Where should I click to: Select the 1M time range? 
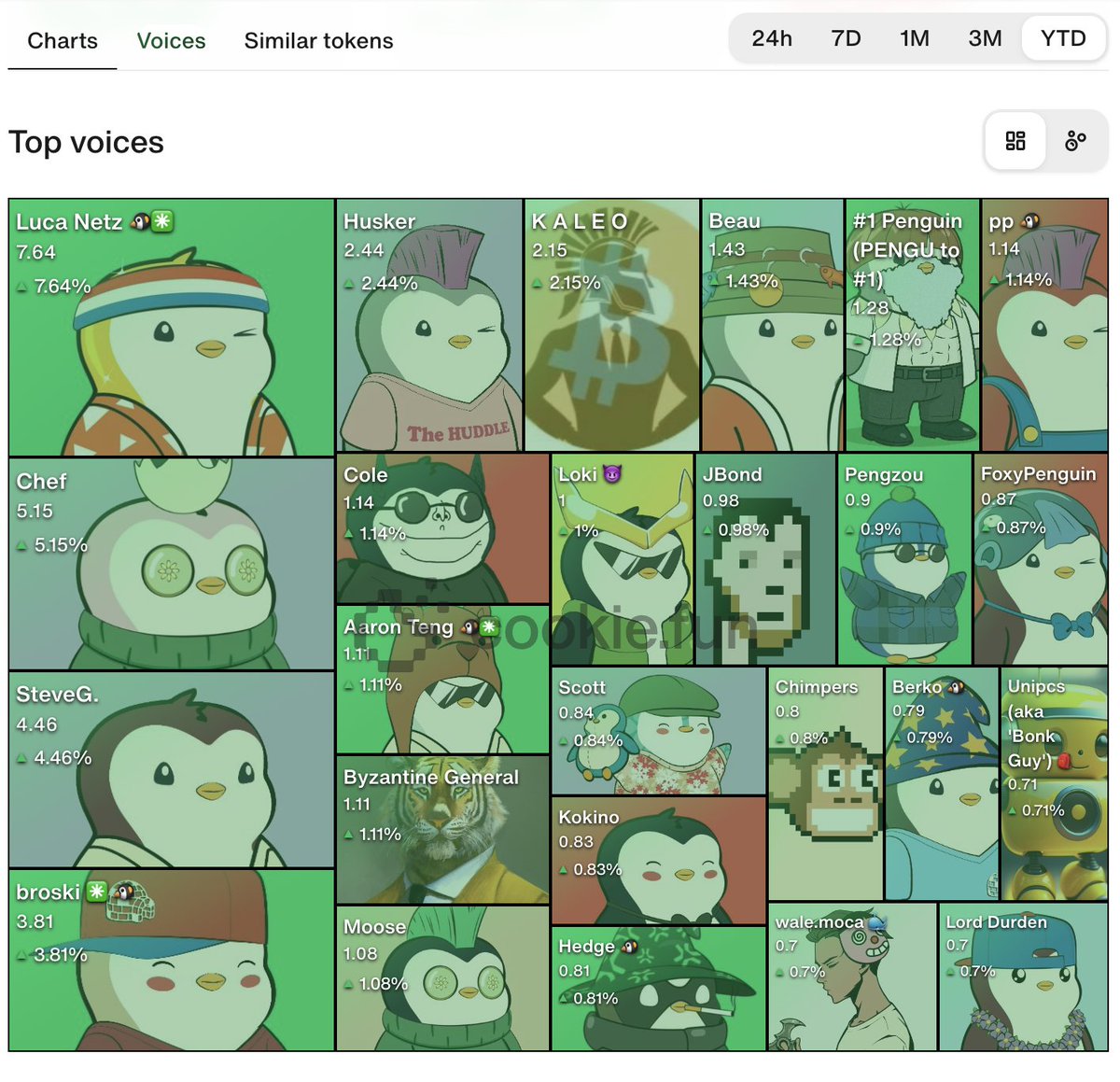point(915,38)
